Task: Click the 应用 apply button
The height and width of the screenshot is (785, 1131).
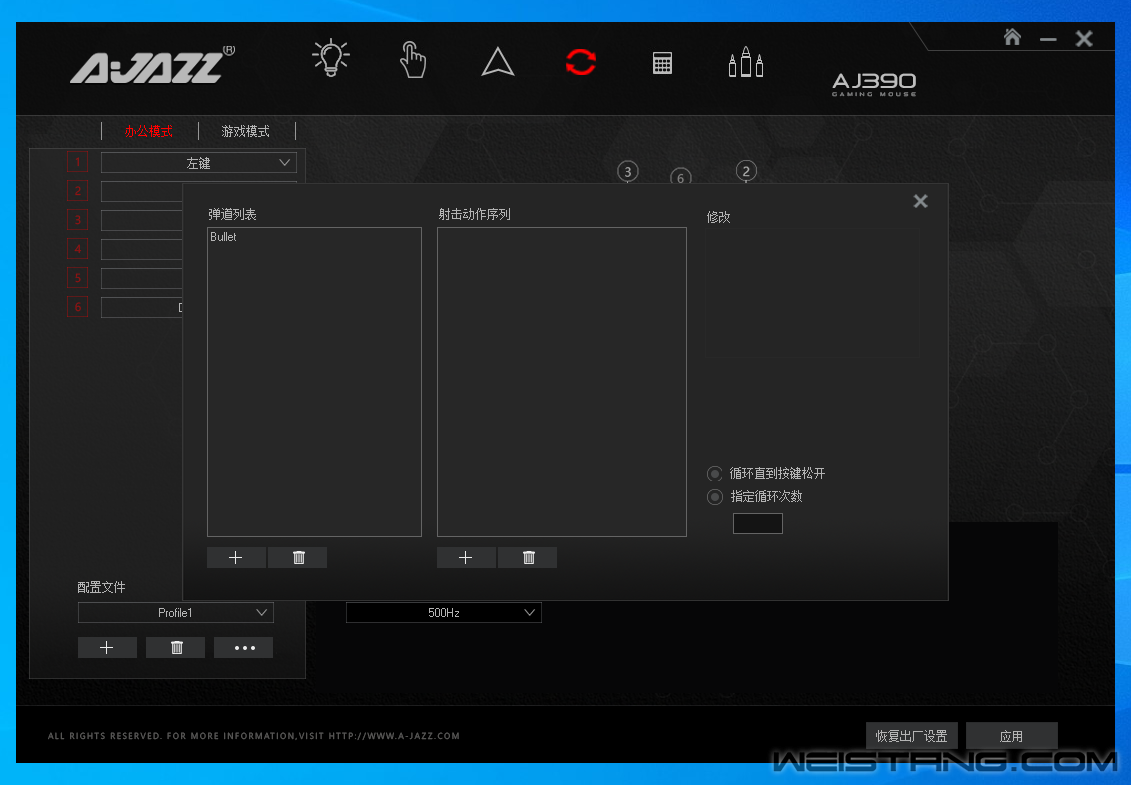Action: [x=1011, y=736]
